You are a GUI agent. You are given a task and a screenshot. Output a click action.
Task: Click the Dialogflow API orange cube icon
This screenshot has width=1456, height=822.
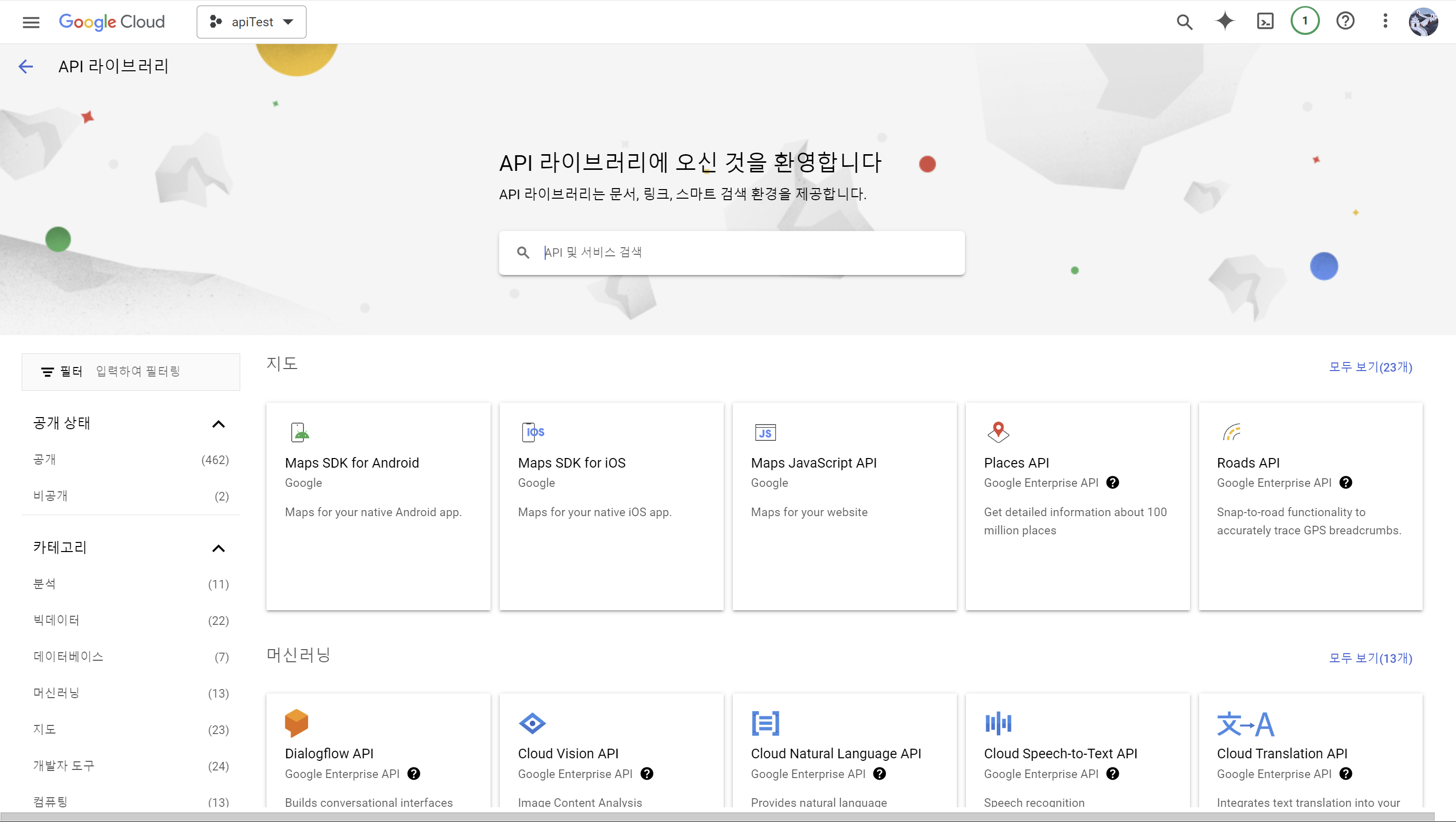296,723
